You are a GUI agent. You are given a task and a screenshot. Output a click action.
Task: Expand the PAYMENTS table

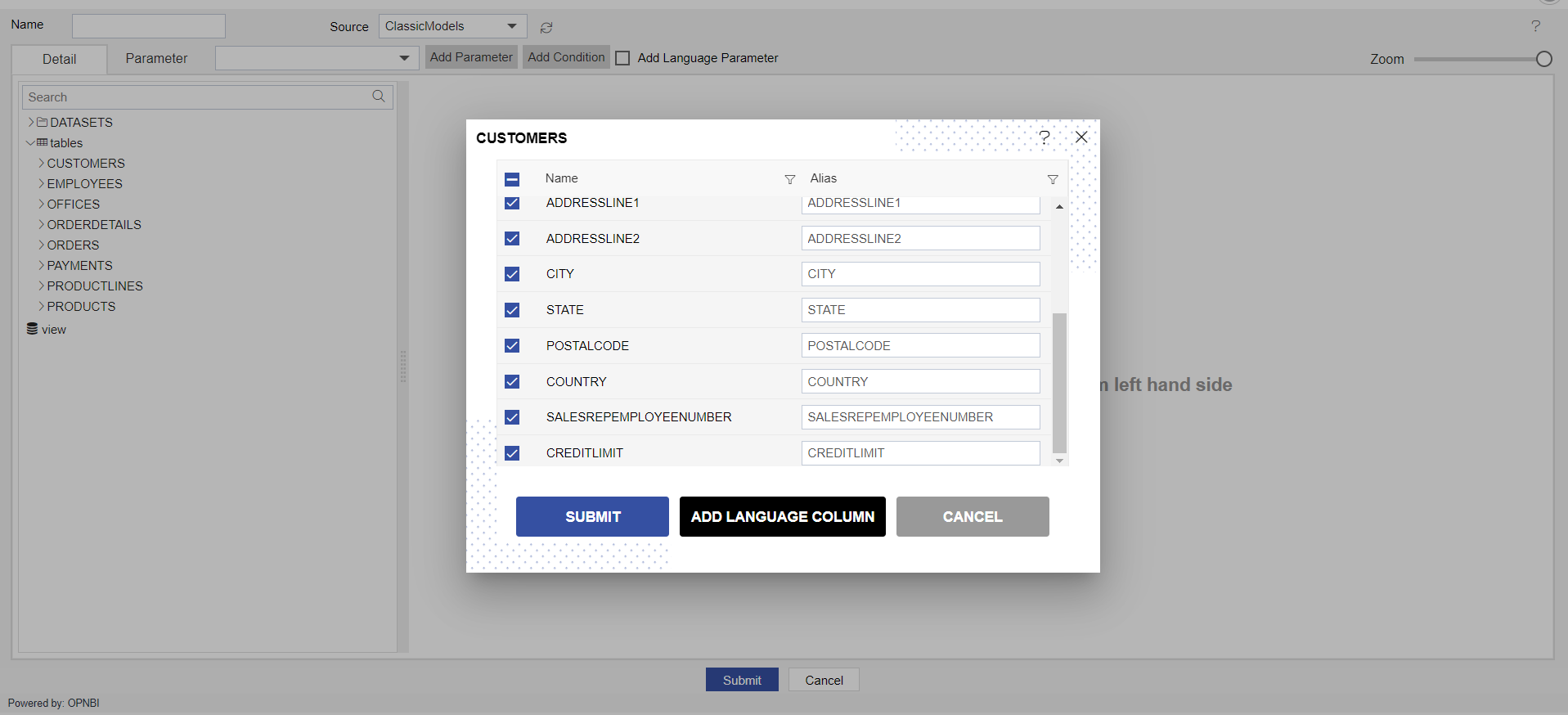(42, 265)
